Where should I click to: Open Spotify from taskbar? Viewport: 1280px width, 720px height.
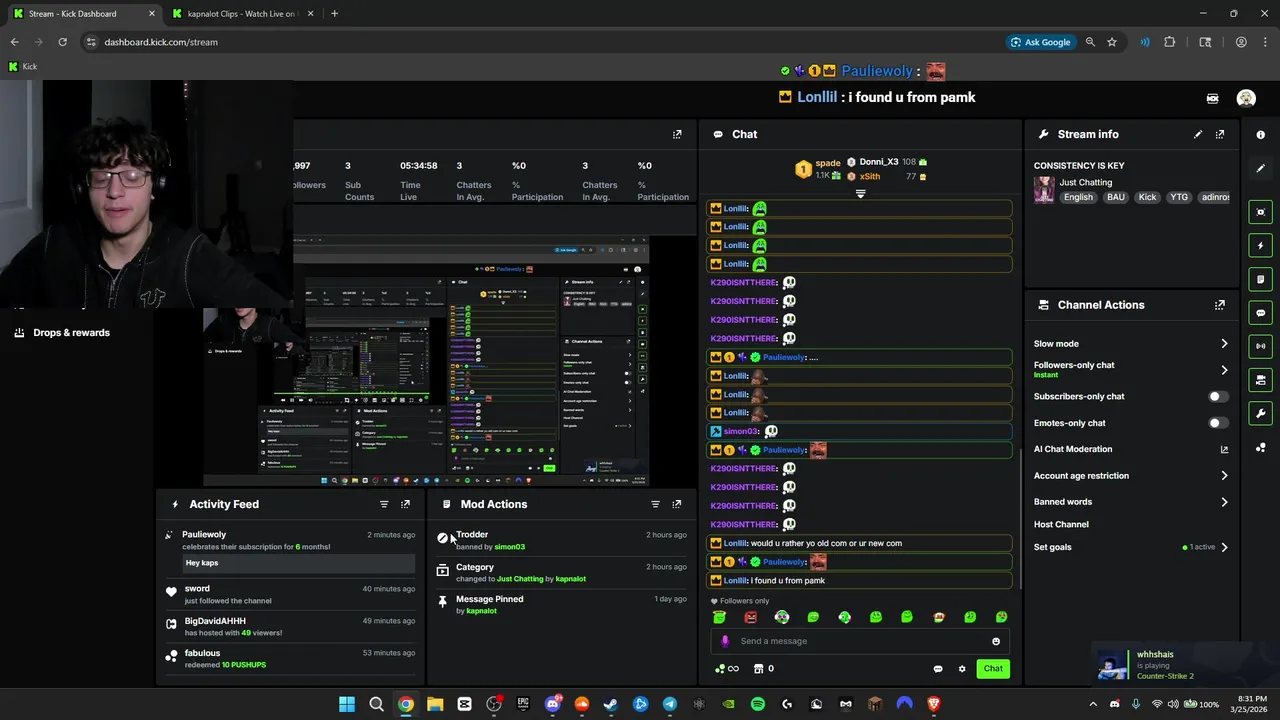(758, 704)
